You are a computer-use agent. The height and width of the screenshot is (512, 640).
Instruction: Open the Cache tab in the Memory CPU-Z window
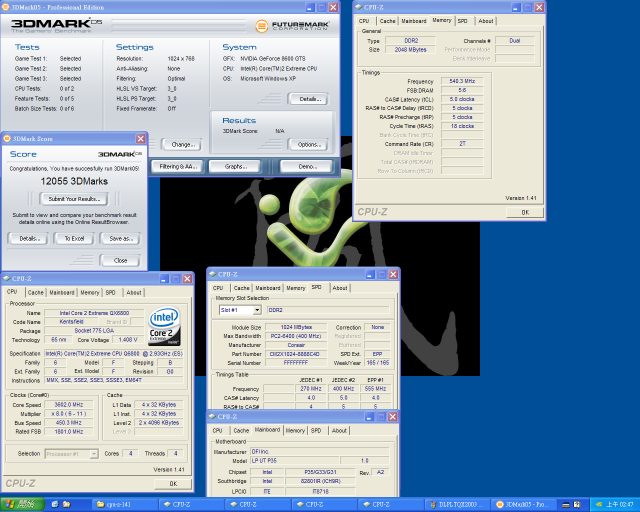tap(387, 21)
